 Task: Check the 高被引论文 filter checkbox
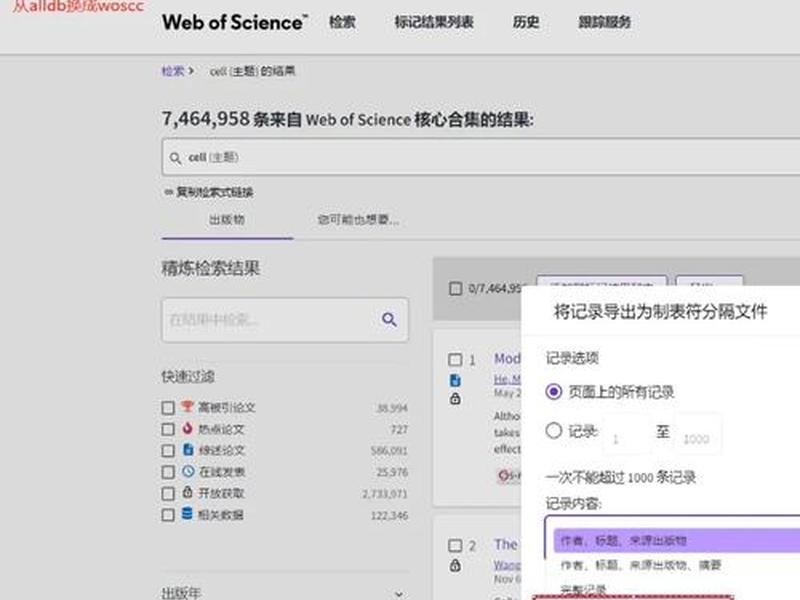(168, 408)
